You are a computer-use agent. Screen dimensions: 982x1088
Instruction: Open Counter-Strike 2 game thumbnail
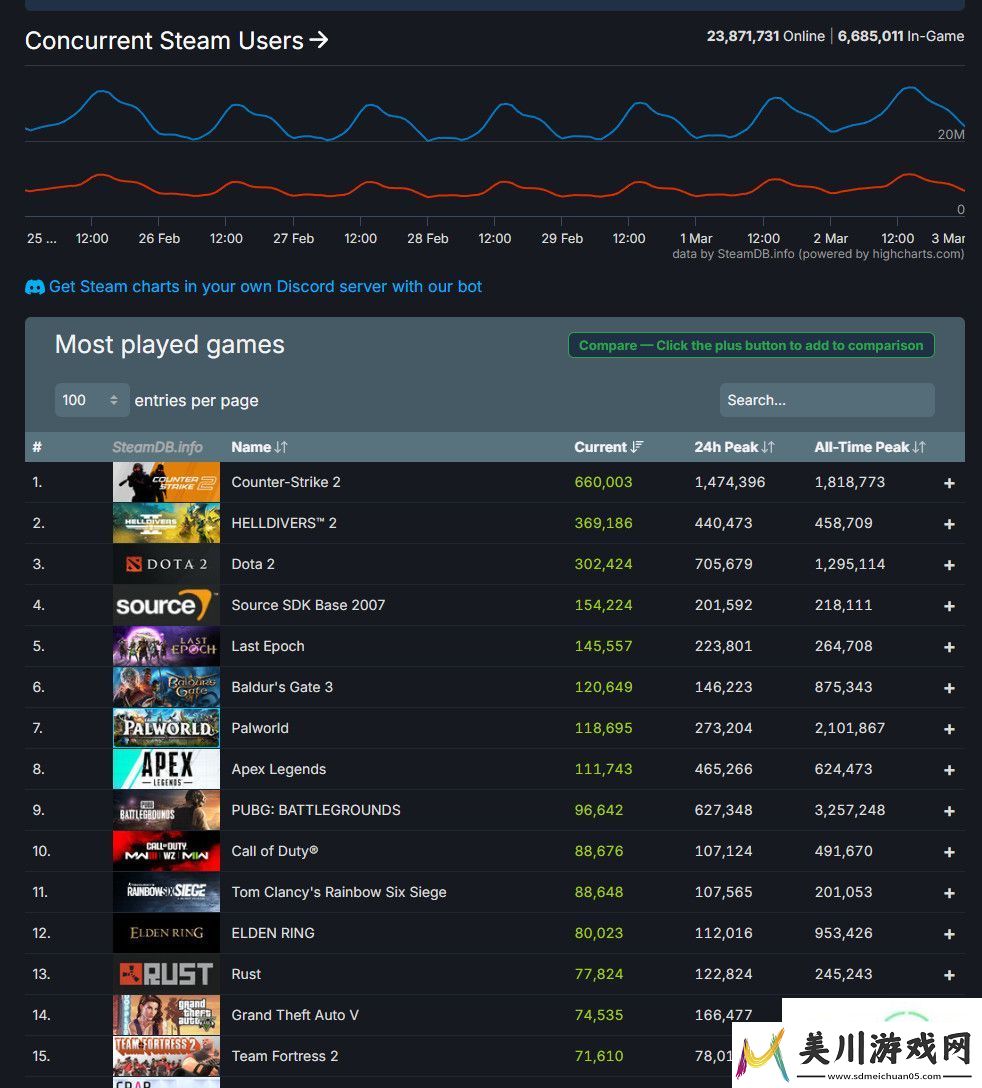click(167, 482)
